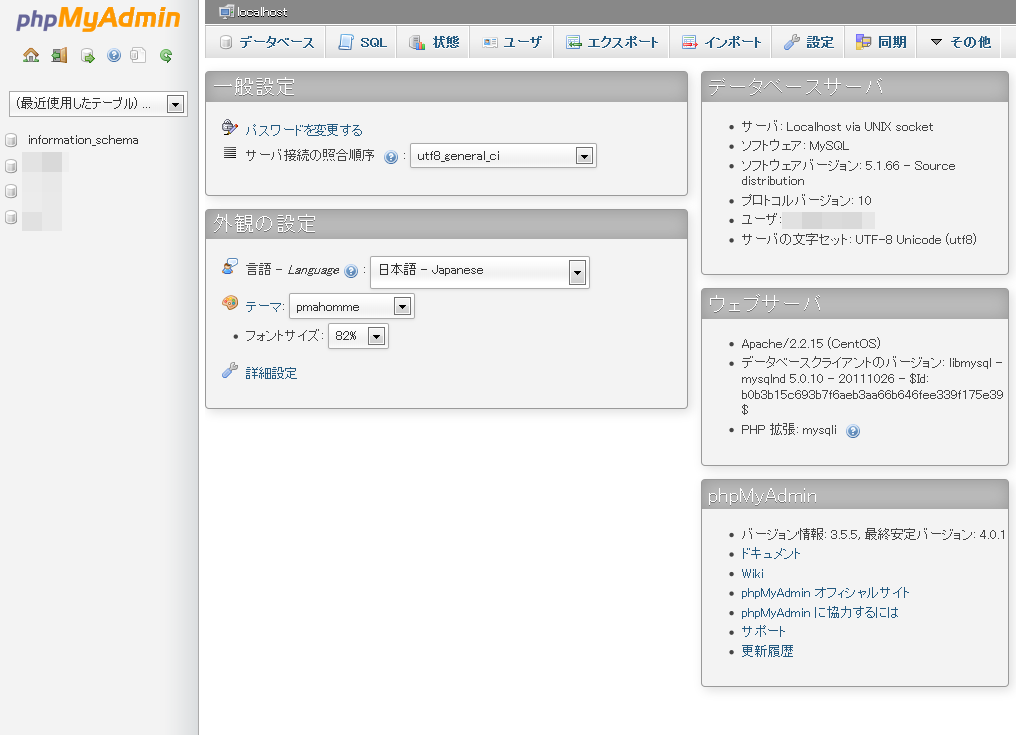Viewport: 1016px width, 735px height.
Task: Open the SQL tab
Action: [x=362, y=42]
